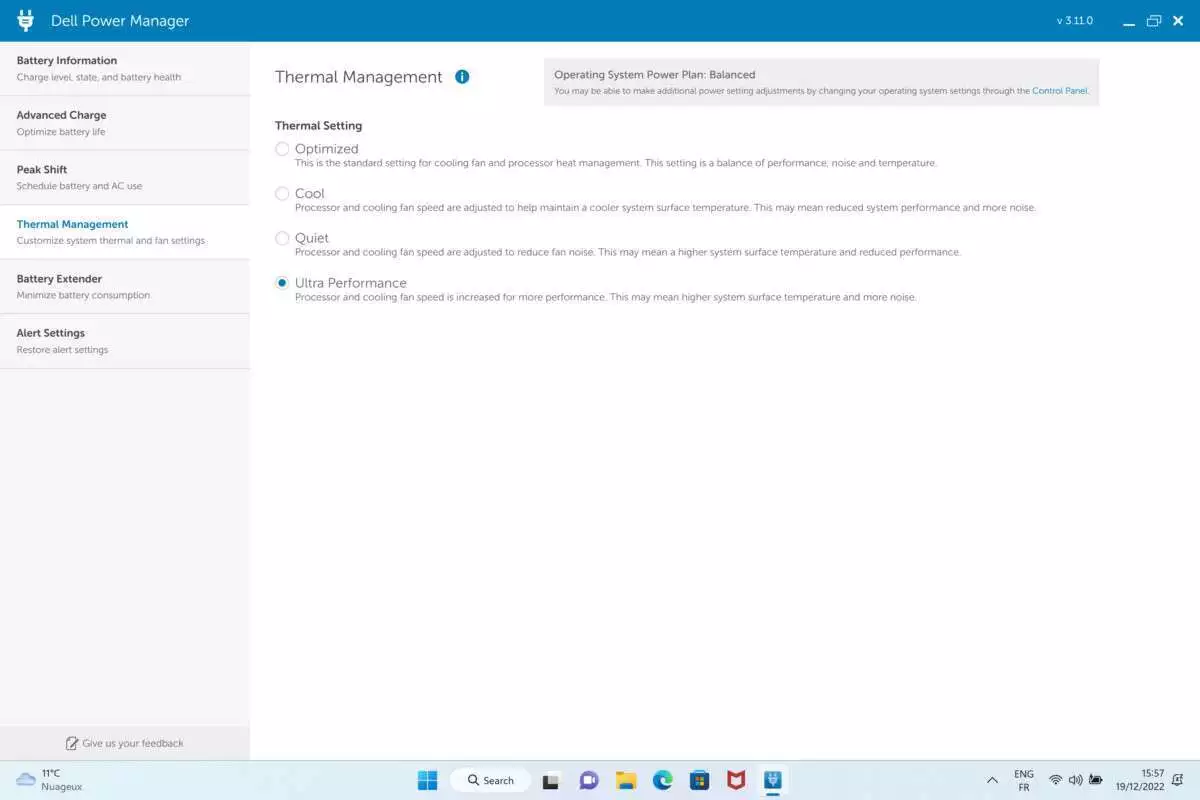Switch the ENG FR input language
The height and width of the screenshot is (800, 1200).
[x=1024, y=780]
